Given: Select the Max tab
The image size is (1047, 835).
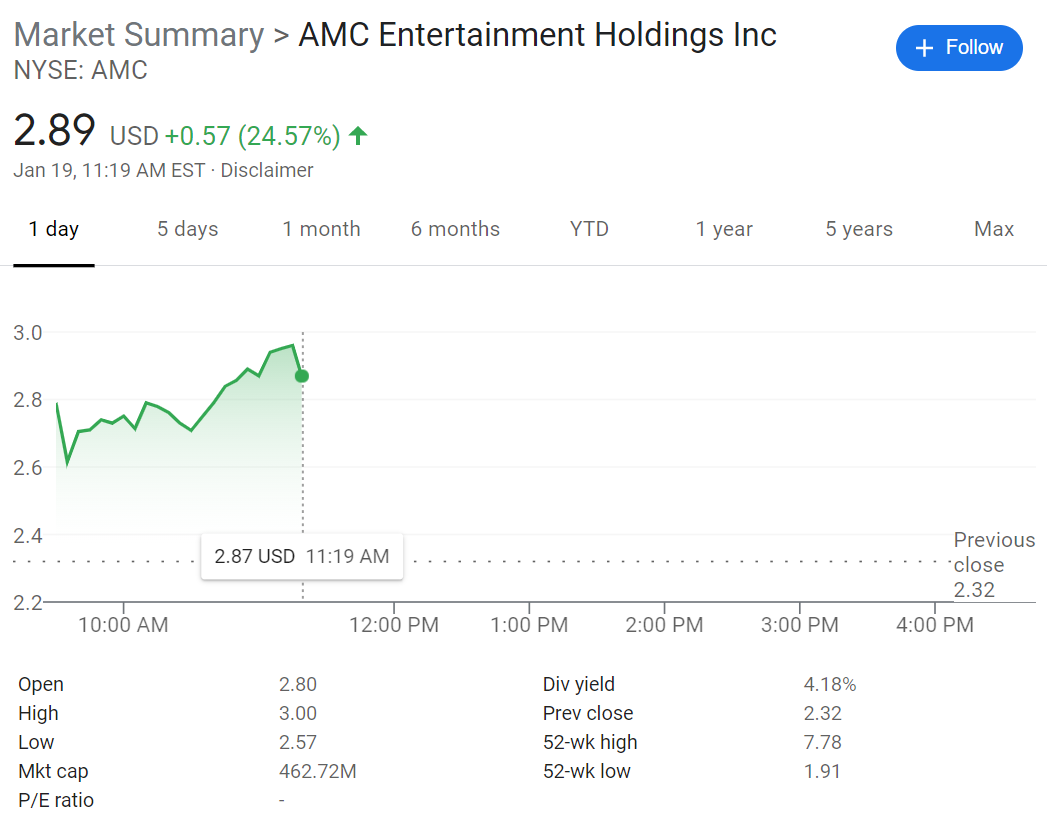Looking at the screenshot, I should coord(994,229).
